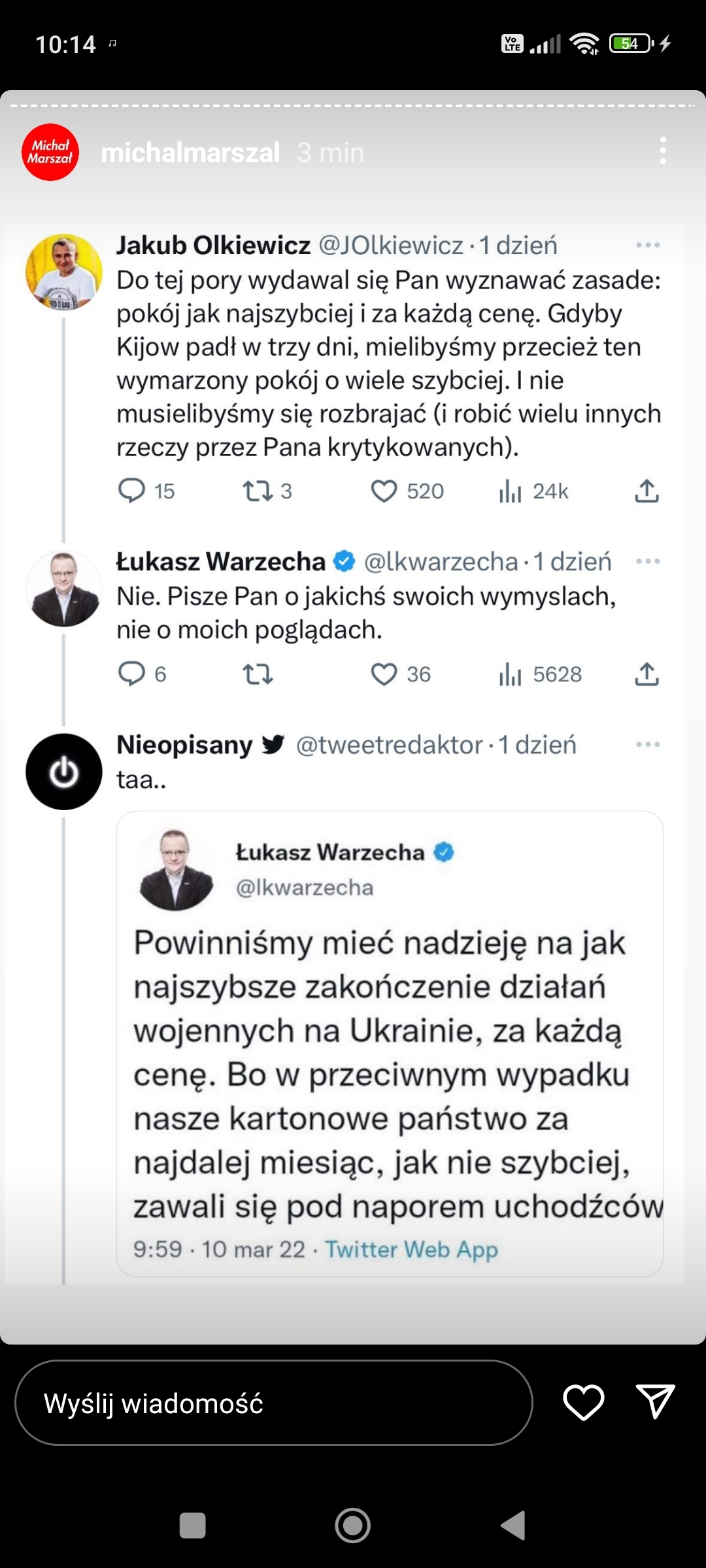The height and width of the screenshot is (1568, 706).
Task: Like Łukasz Warzecha's reply with 36 likes
Action: tap(384, 674)
